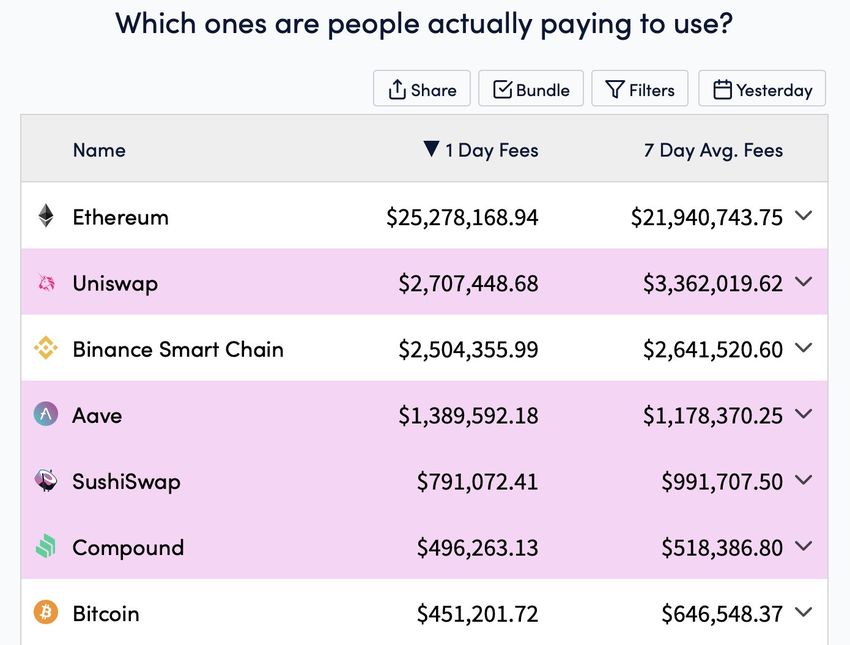
Task: Sort by 1 Day Fees column
Action: click(x=481, y=150)
